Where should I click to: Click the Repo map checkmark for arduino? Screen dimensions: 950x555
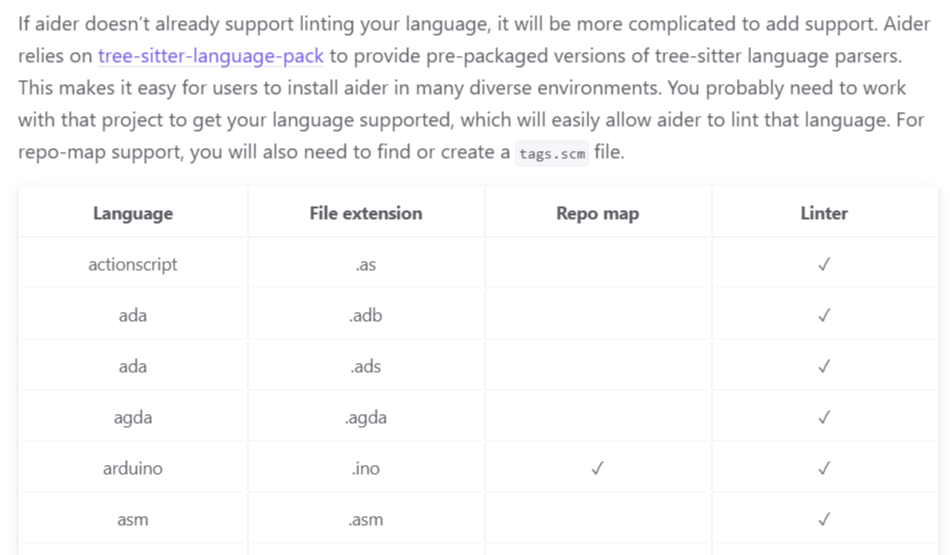(x=597, y=468)
